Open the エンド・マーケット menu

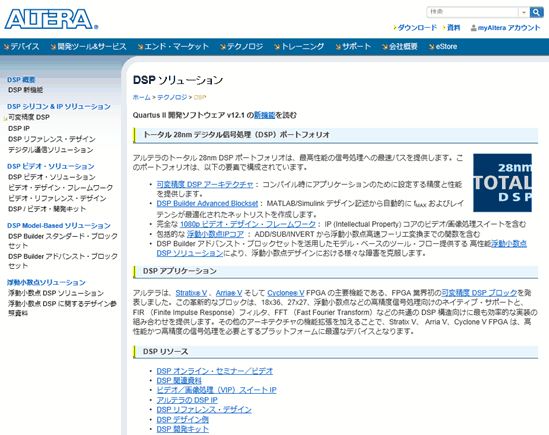176,47
